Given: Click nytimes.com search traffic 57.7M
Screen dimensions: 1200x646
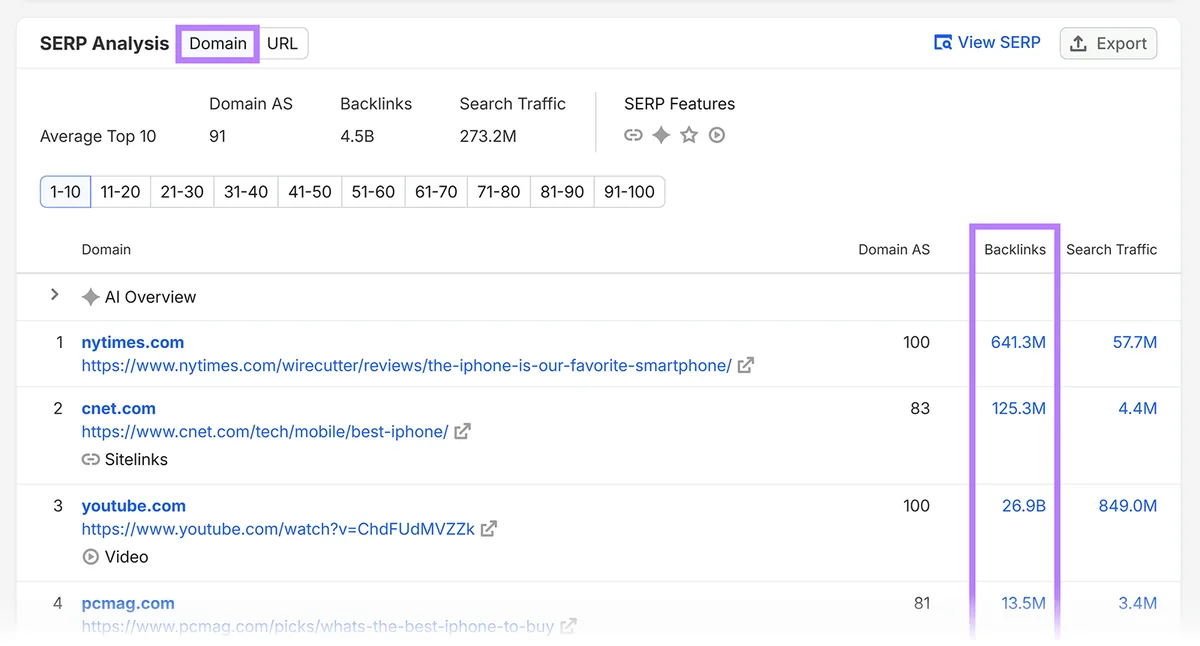Looking at the screenshot, I should pyautogui.click(x=1135, y=342).
